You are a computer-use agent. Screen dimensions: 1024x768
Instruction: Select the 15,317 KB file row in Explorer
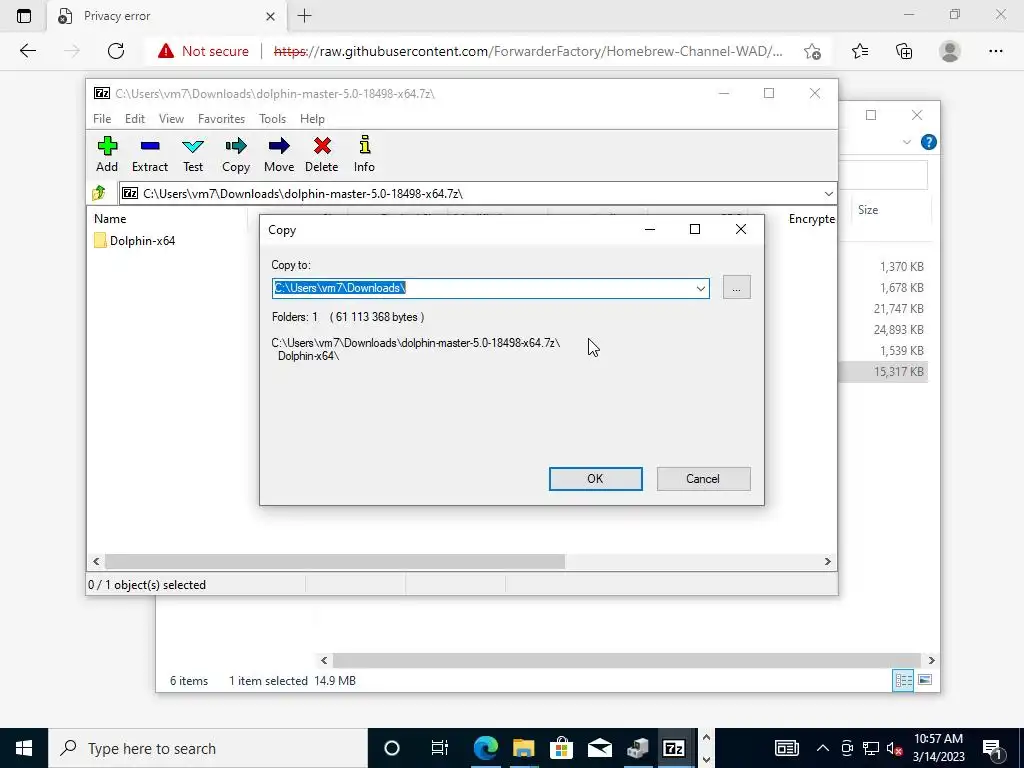point(883,372)
